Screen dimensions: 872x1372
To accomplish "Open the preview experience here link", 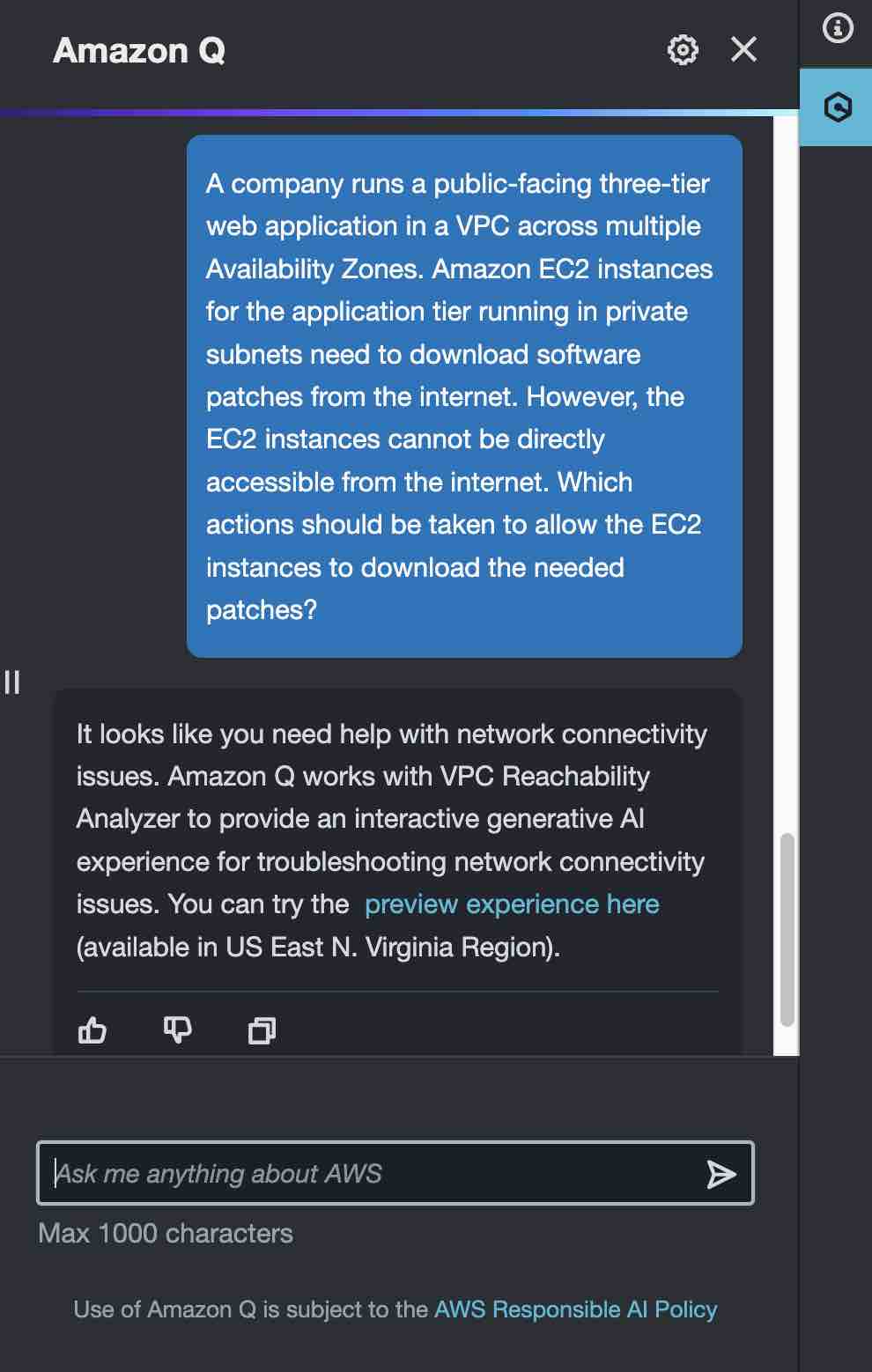I will click(512, 904).
